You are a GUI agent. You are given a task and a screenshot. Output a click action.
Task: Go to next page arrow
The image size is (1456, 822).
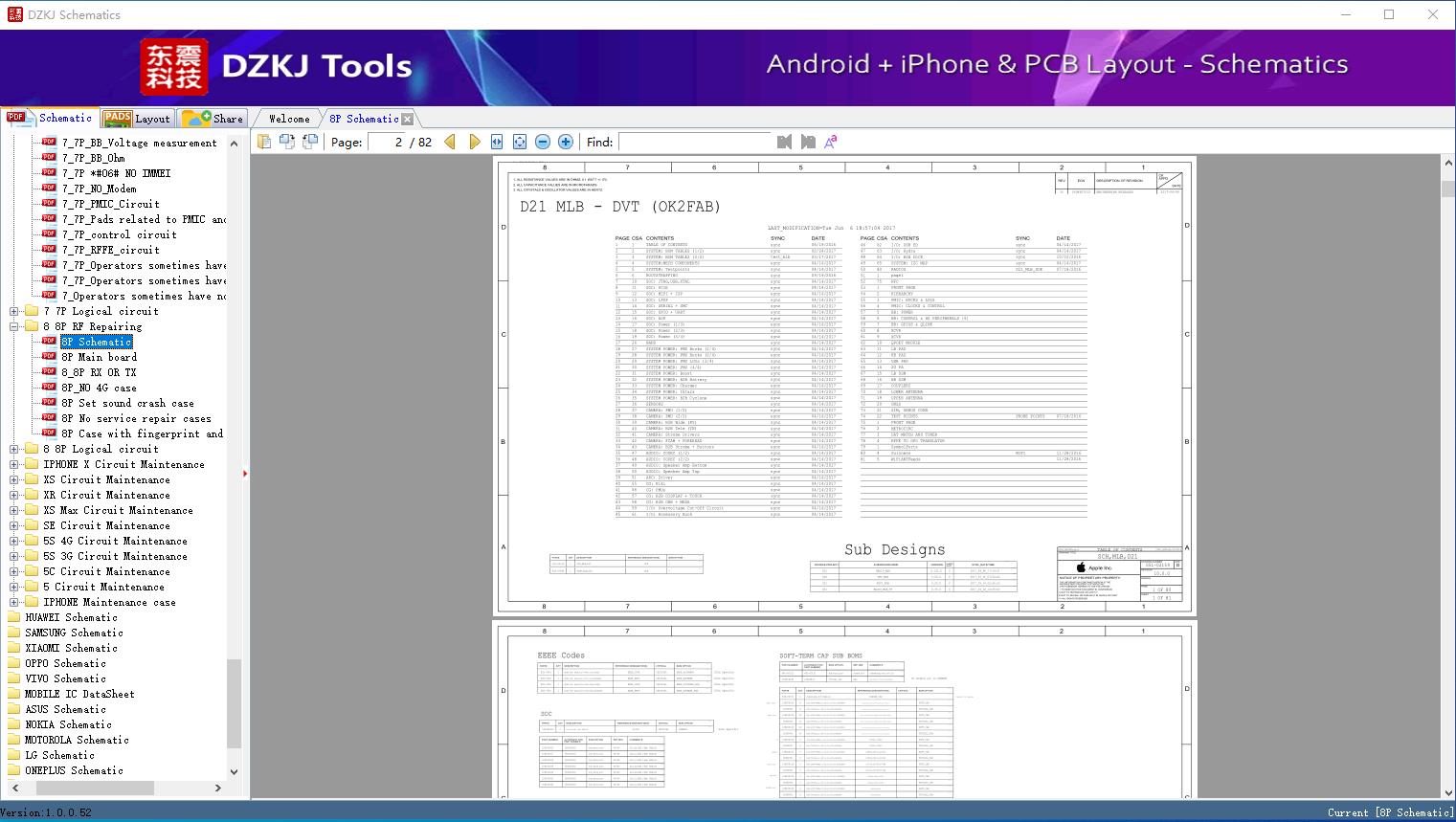[474, 142]
